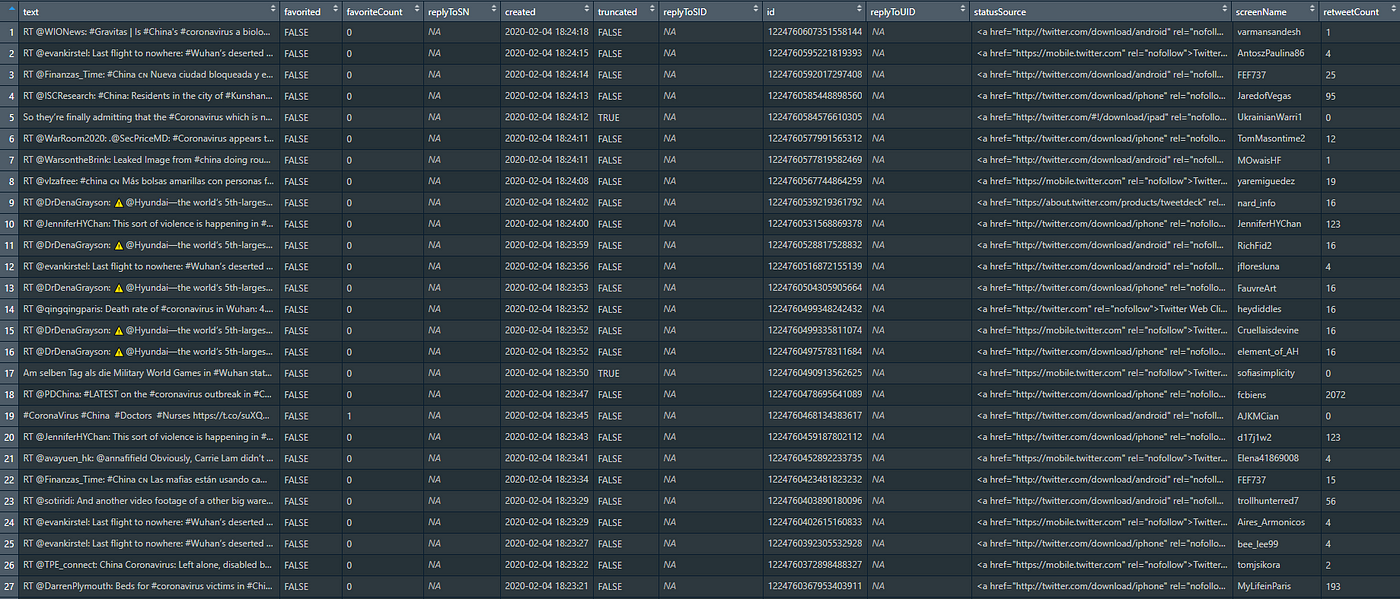The height and width of the screenshot is (599, 1400).
Task: Select screenName cell 'TomMasontime2'
Action: pyautogui.click(x=1271, y=138)
